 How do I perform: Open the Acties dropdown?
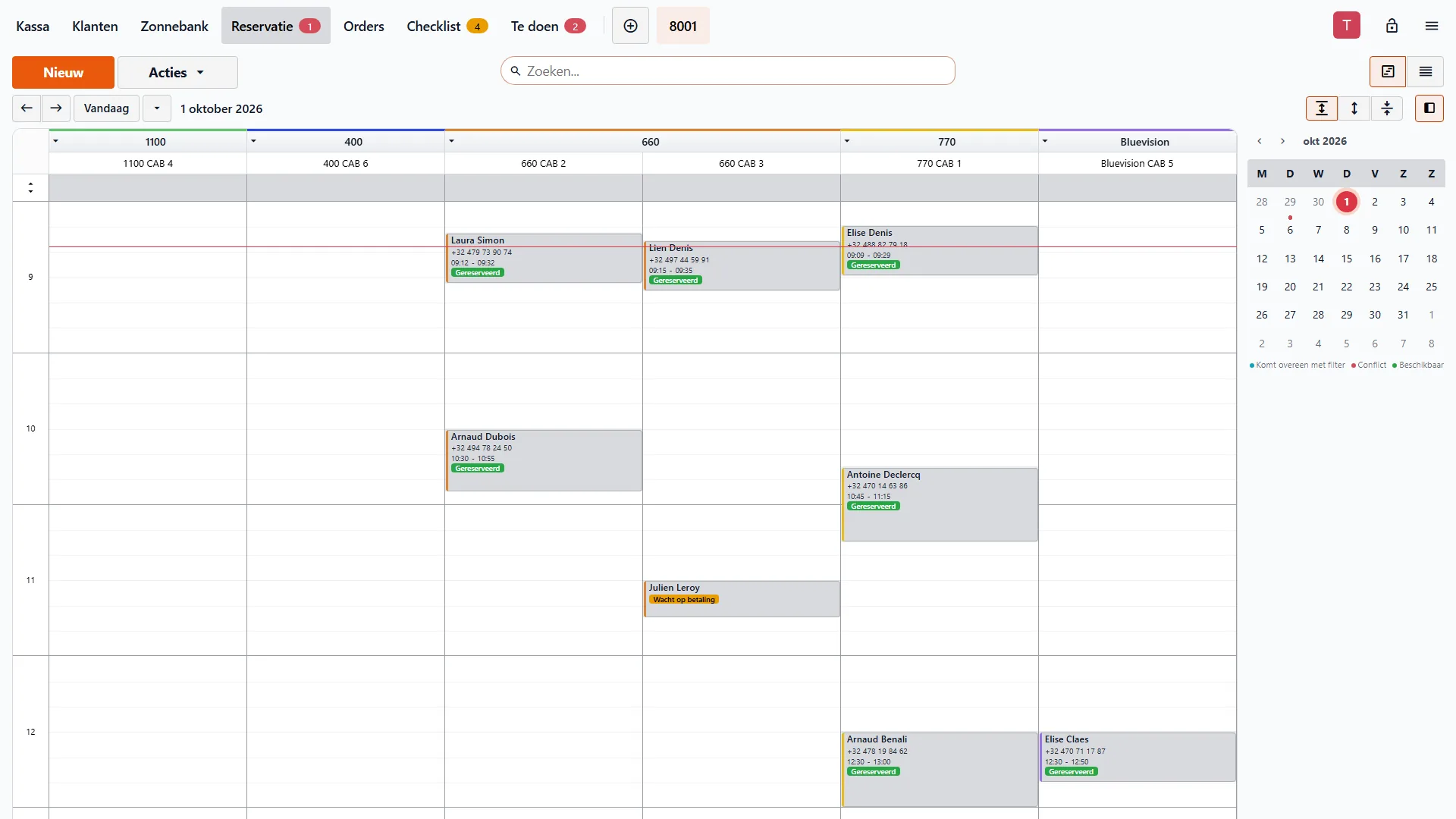pos(177,73)
